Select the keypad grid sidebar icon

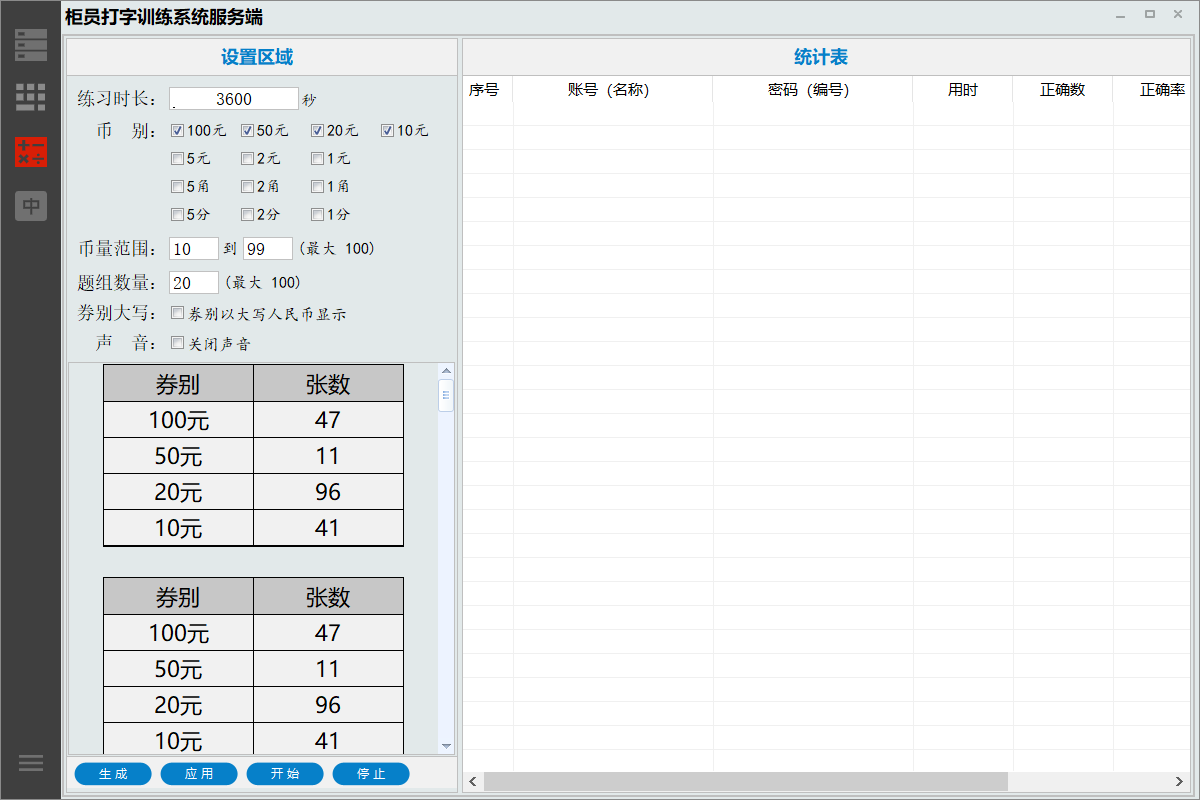31,98
